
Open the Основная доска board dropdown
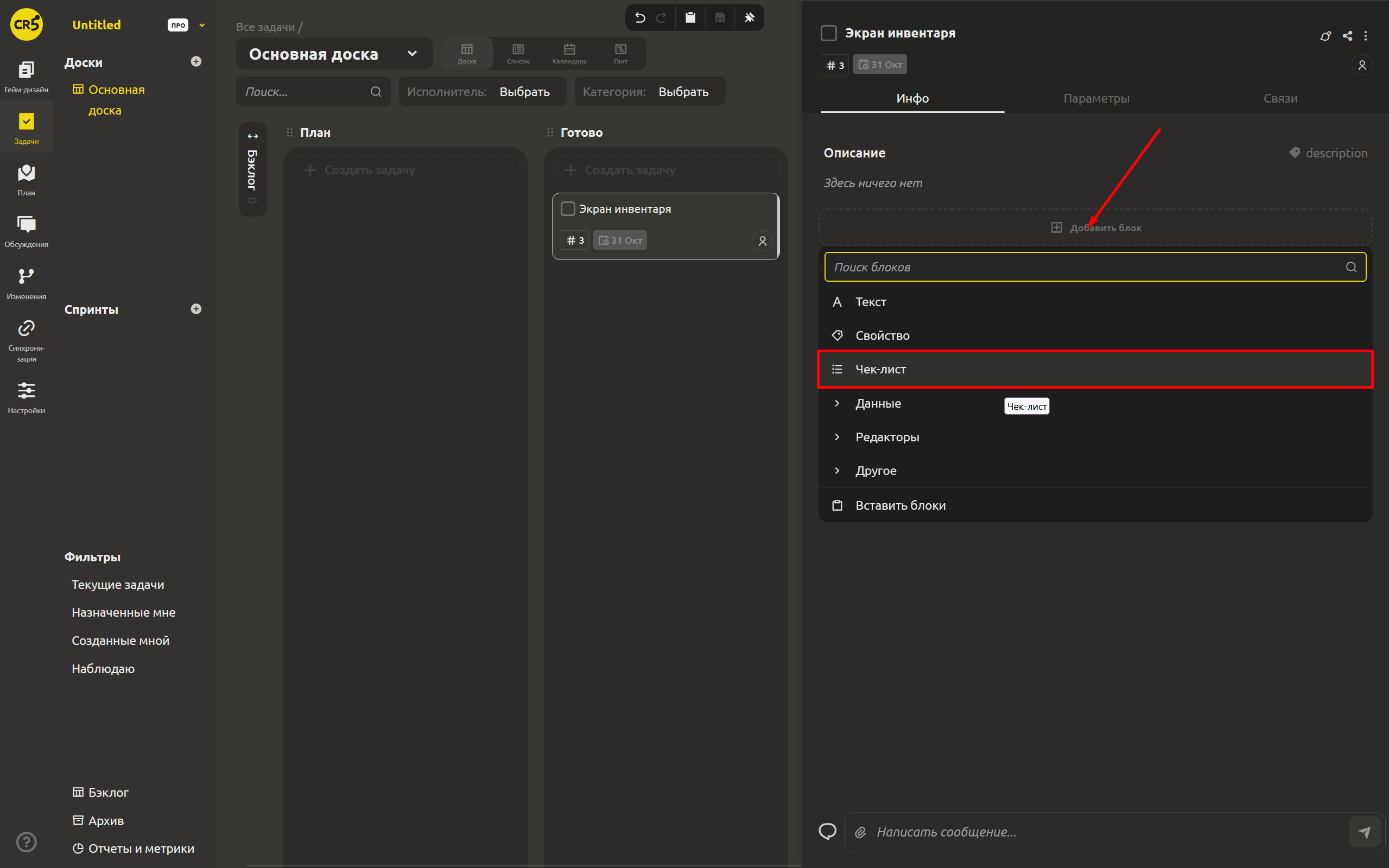(x=334, y=54)
